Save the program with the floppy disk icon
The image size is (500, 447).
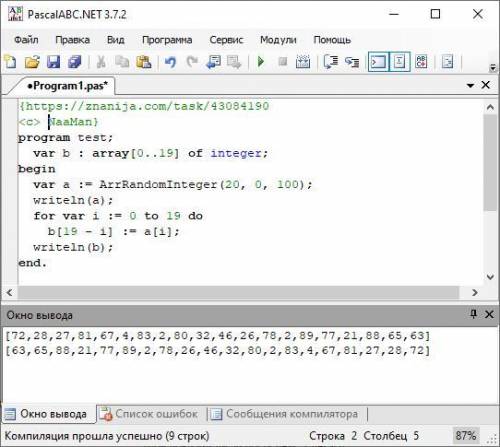[53, 62]
